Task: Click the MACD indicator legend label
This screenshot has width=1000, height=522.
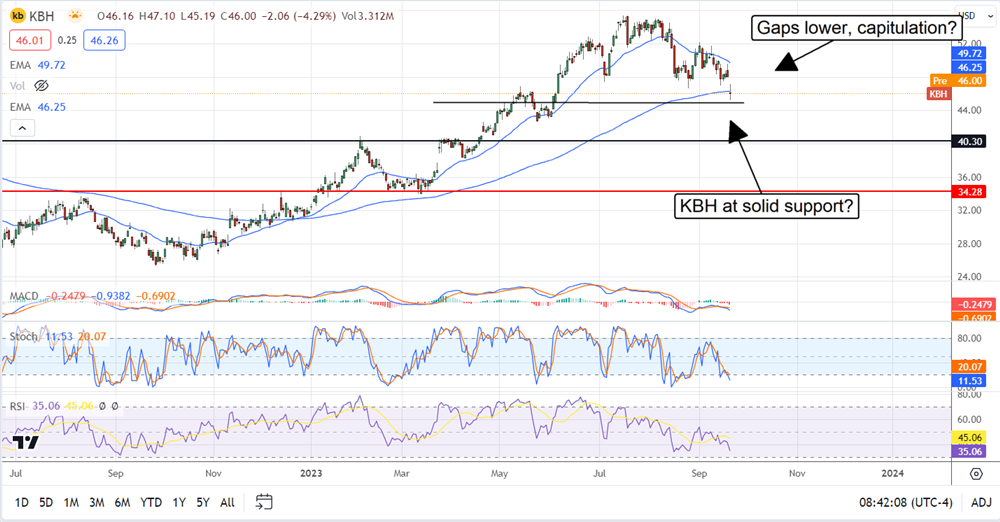Action: click(x=25, y=296)
